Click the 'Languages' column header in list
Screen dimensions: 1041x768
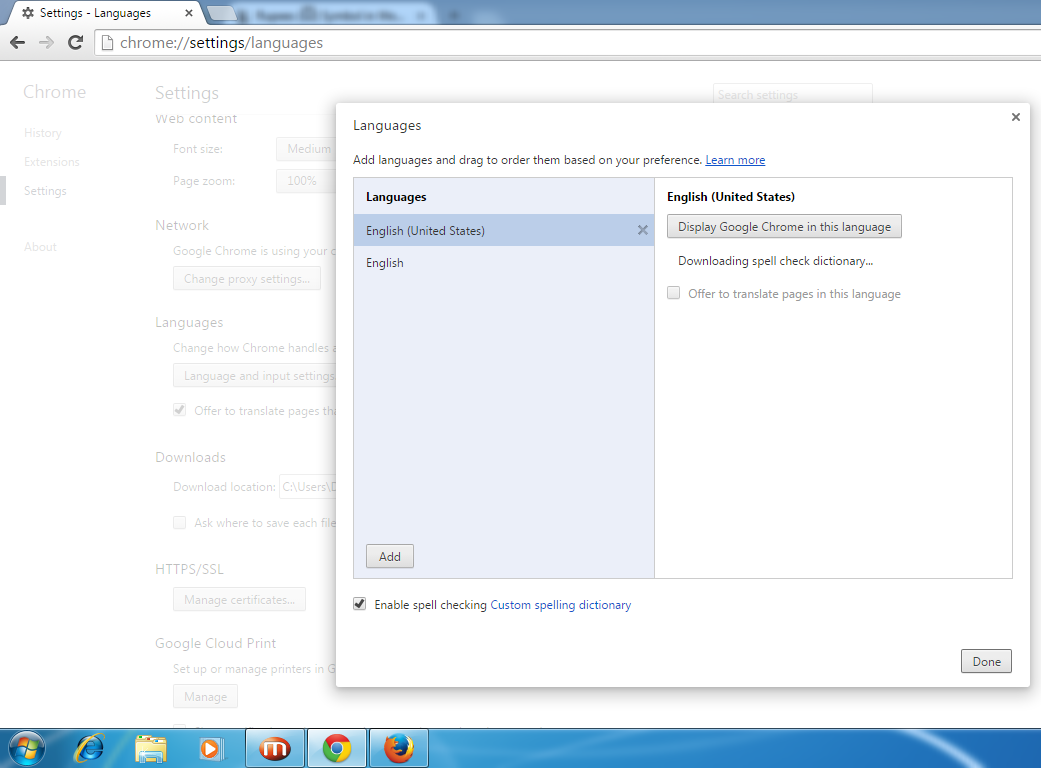[396, 197]
